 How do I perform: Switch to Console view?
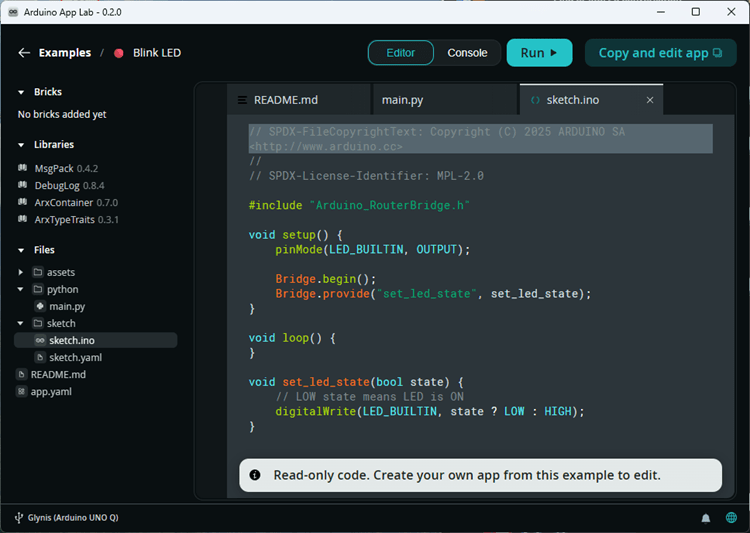(467, 53)
